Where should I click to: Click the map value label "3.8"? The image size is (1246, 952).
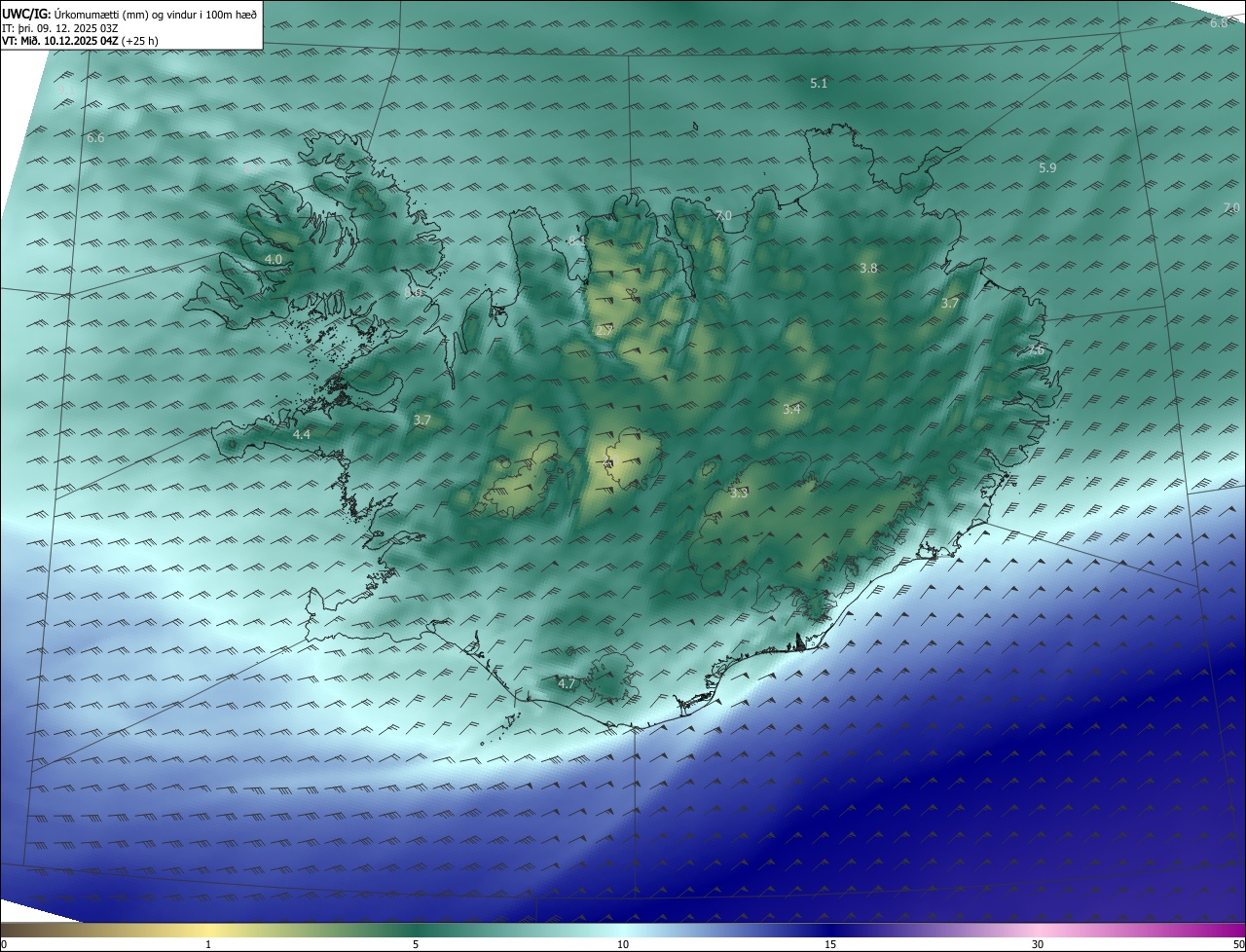coord(869,269)
